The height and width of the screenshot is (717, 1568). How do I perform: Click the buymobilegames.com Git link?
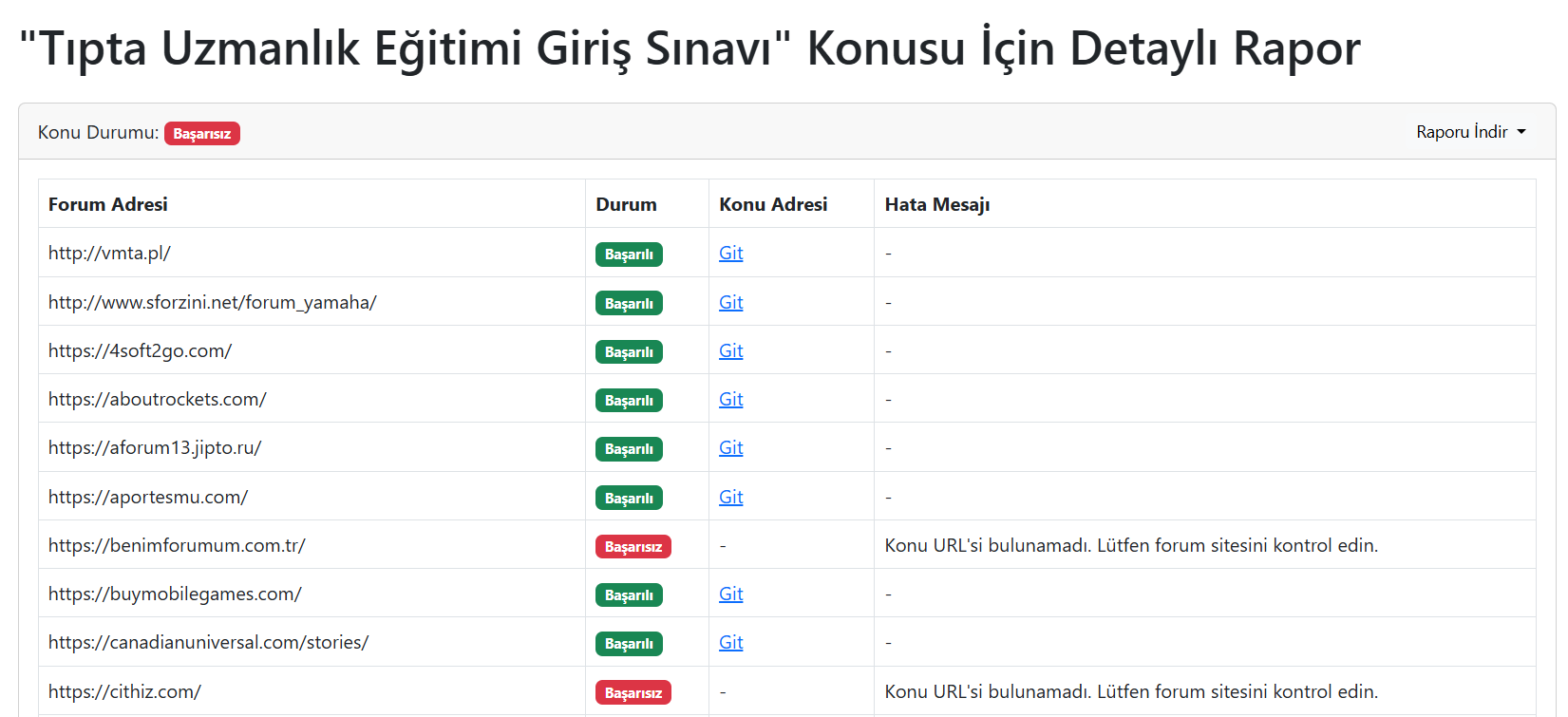[730, 594]
